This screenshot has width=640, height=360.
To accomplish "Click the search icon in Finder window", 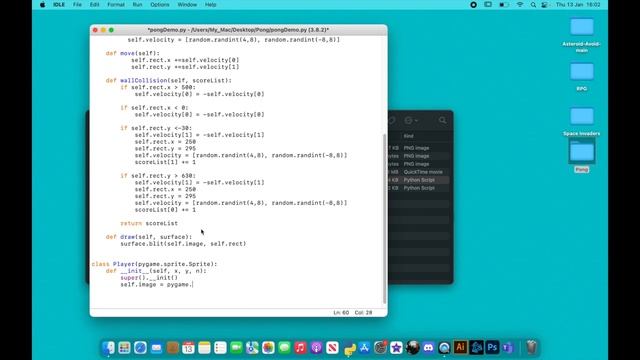I will coord(443,120).
